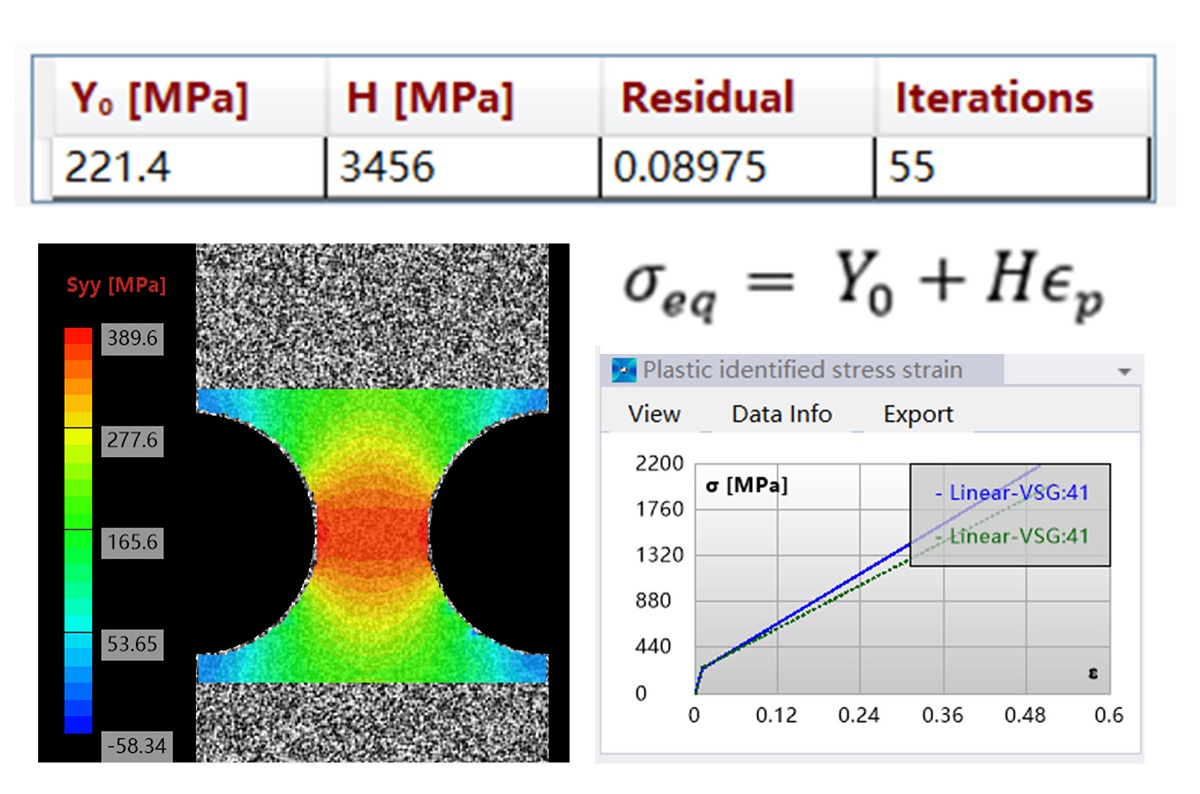This screenshot has width=1200, height=794.
Task: Open the panel dropdown arrow beside the title
Action: pos(1124,371)
